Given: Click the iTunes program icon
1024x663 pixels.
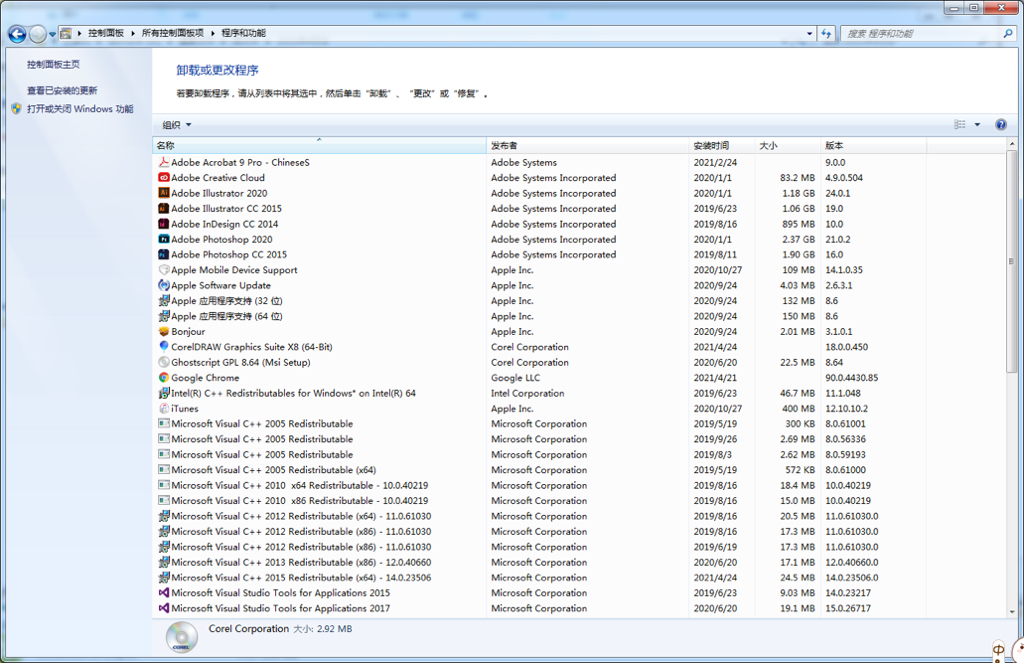Looking at the screenshot, I should tap(164, 408).
